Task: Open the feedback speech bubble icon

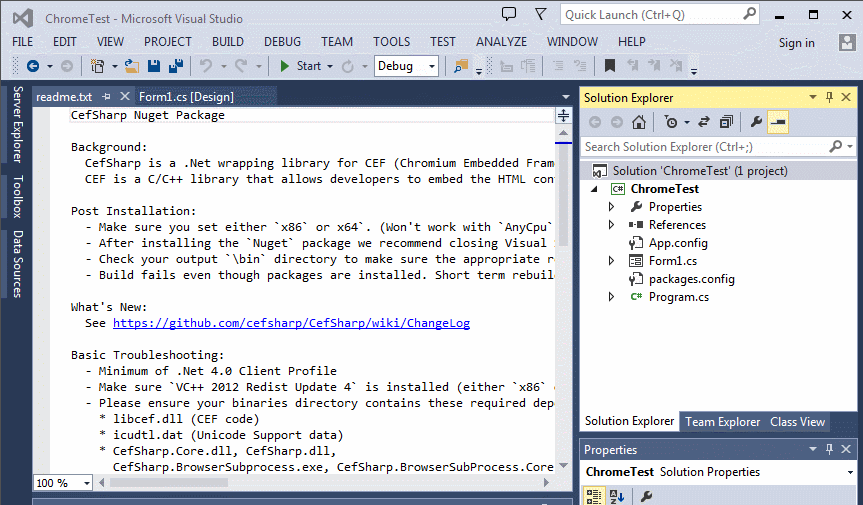Action: point(509,14)
